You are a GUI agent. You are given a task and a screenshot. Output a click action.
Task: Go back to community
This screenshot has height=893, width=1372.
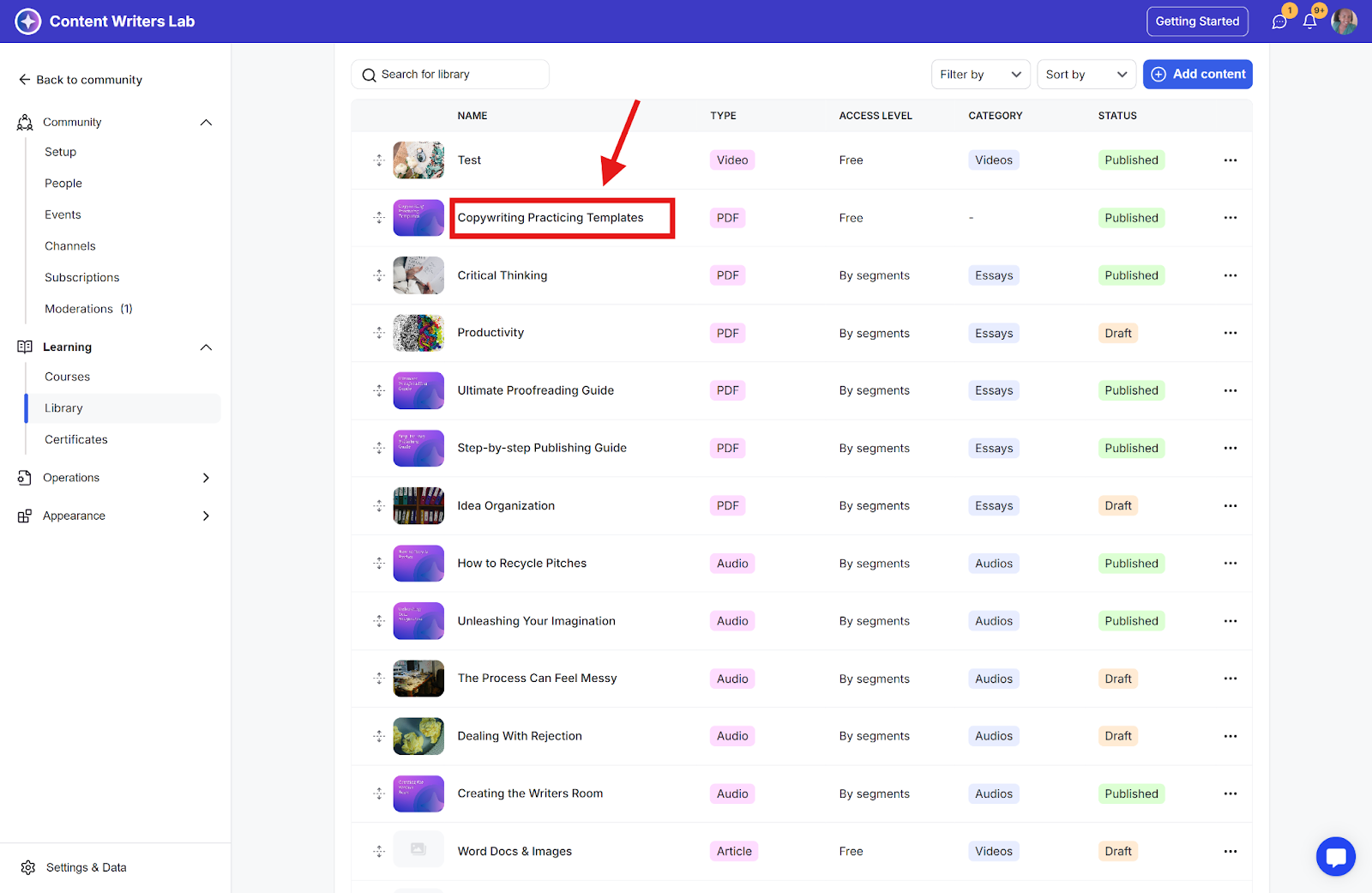click(x=81, y=80)
